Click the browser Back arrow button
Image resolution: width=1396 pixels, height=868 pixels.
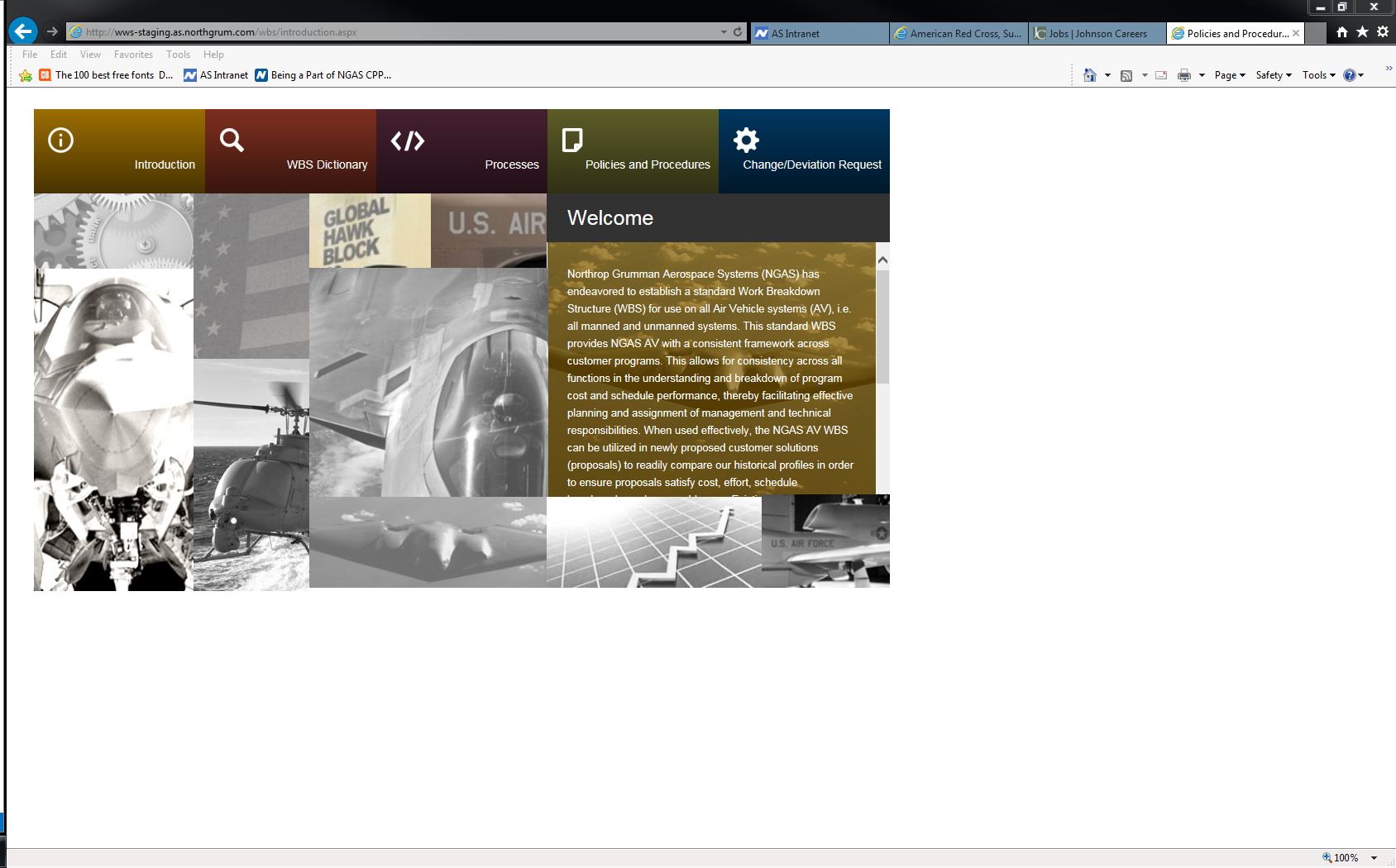point(23,31)
